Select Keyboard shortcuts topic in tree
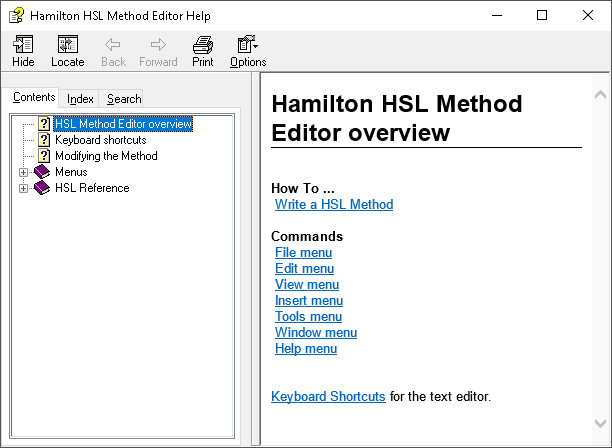The width and height of the screenshot is (612, 448). click(x=101, y=140)
